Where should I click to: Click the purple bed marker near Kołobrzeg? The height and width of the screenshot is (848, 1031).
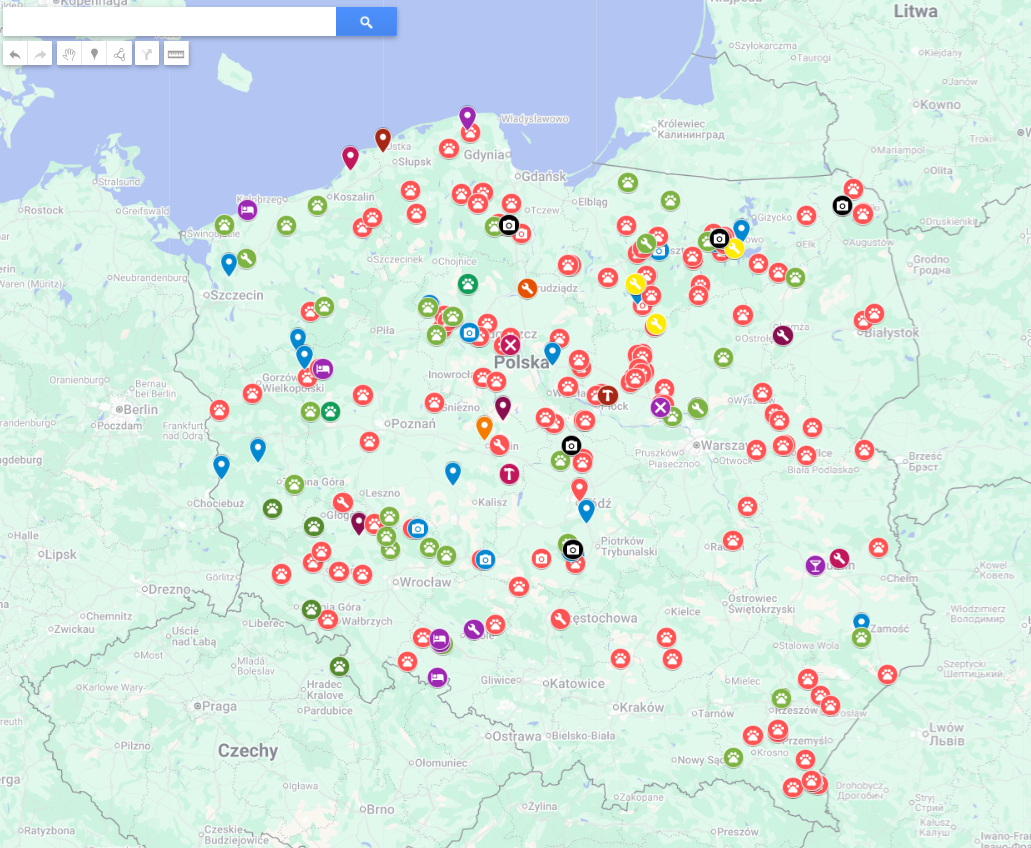(247, 210)
